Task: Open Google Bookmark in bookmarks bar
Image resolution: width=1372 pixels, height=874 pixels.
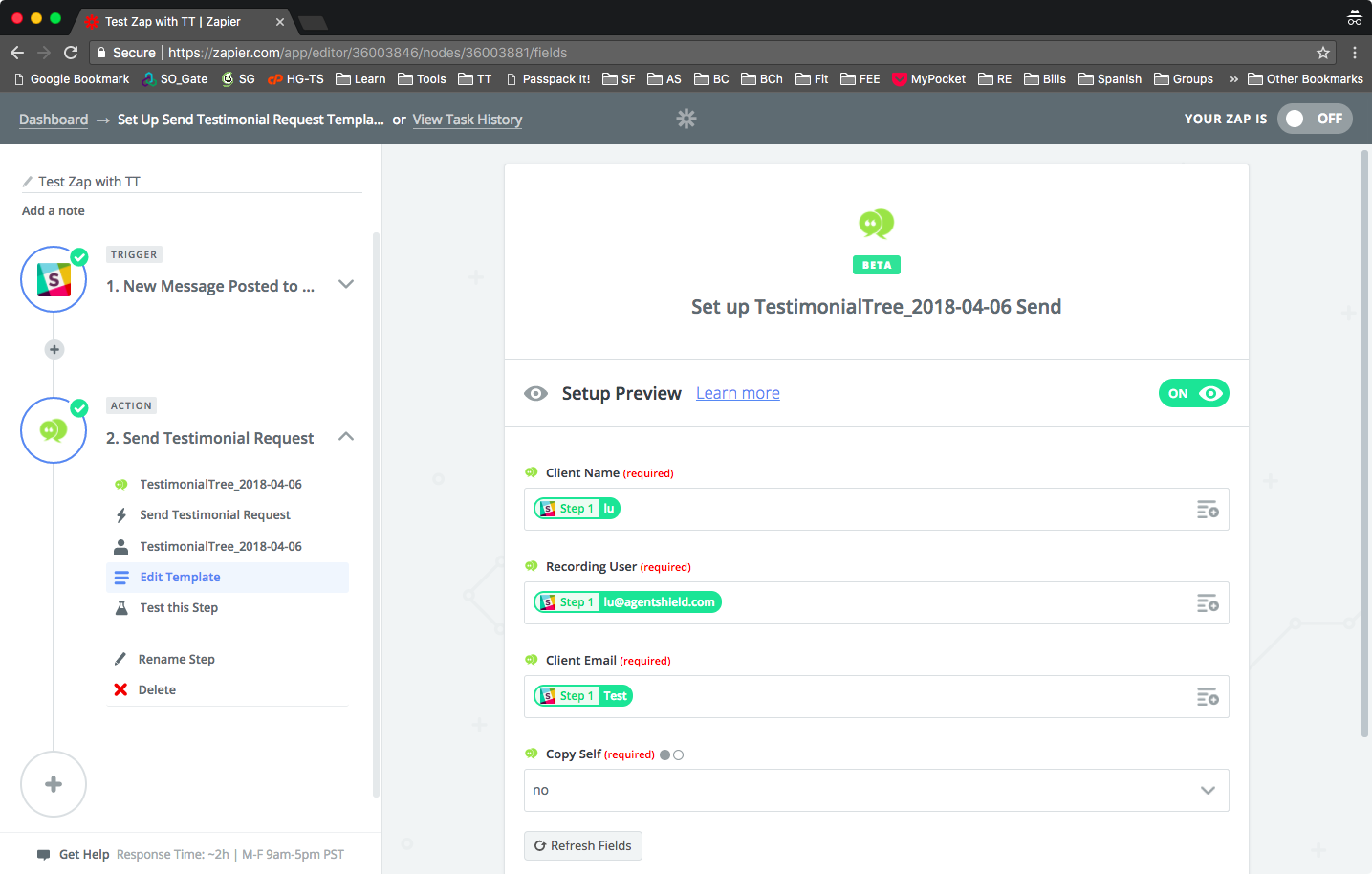Action: [x=71, y=79]
